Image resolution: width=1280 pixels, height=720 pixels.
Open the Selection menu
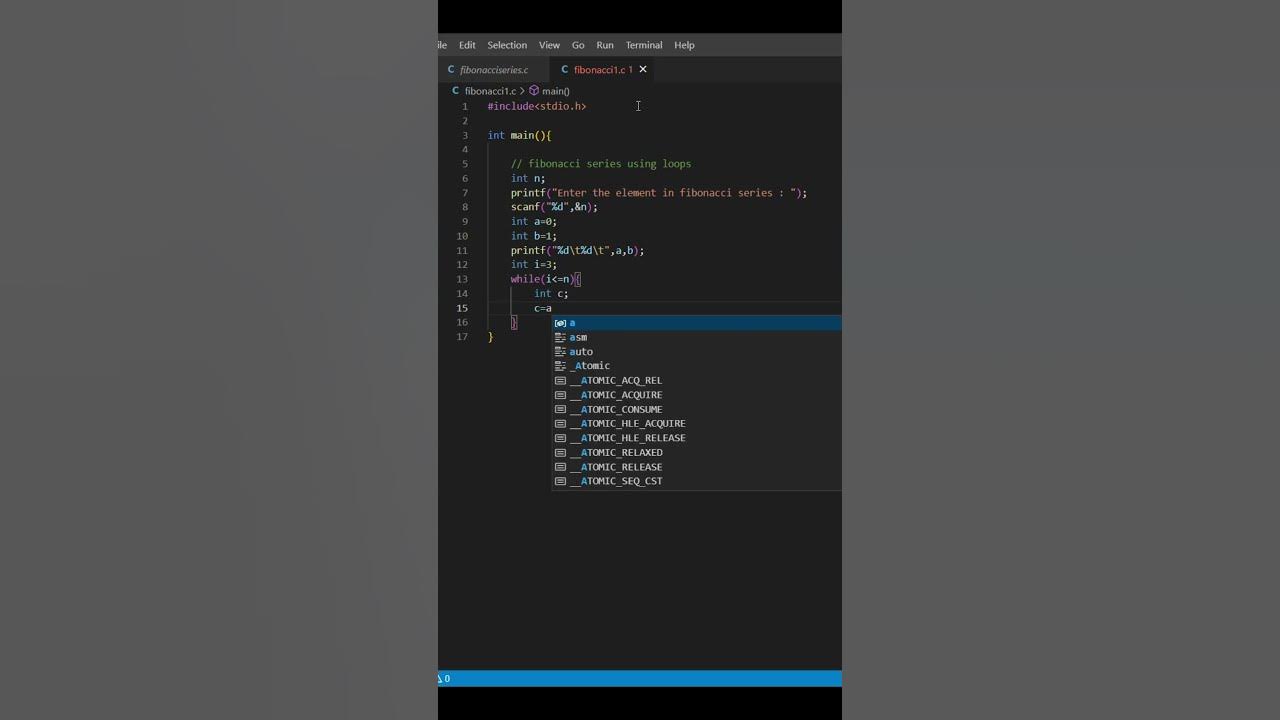tap(507, 45)
